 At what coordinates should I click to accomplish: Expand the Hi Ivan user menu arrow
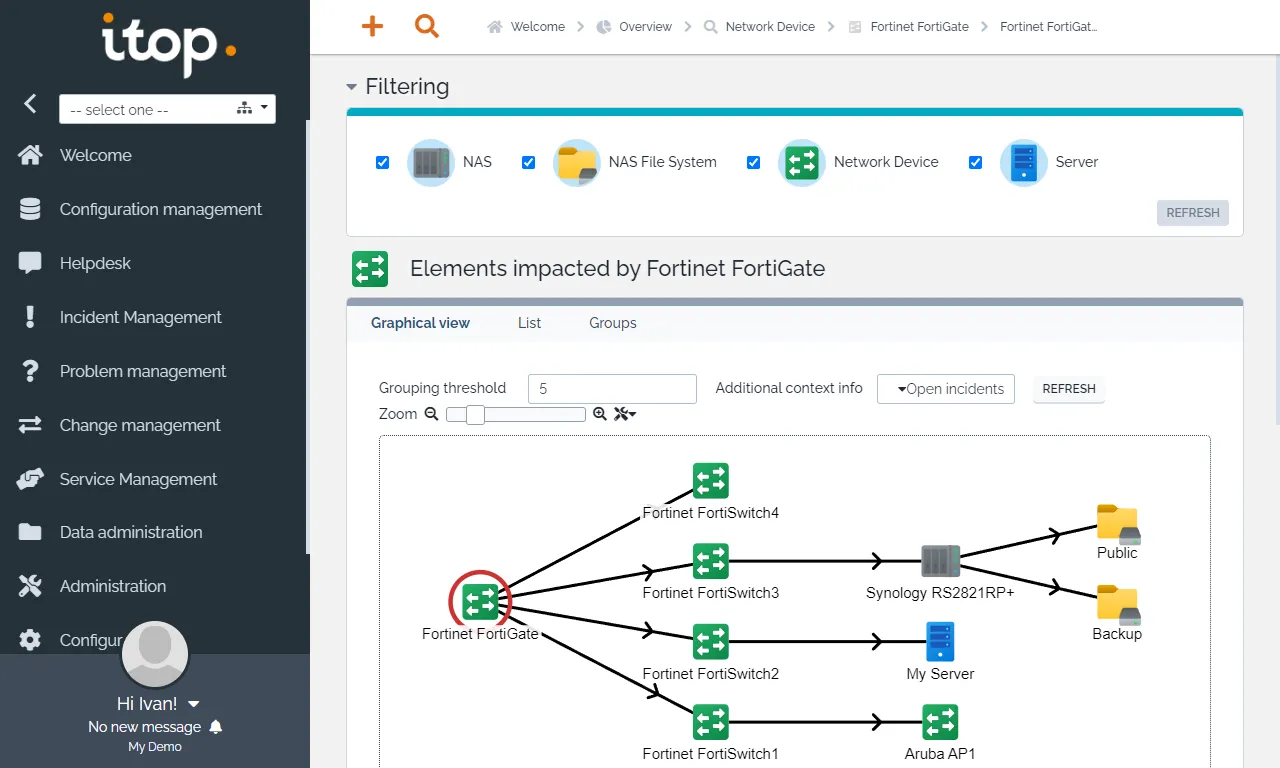[x=194, y=704]
